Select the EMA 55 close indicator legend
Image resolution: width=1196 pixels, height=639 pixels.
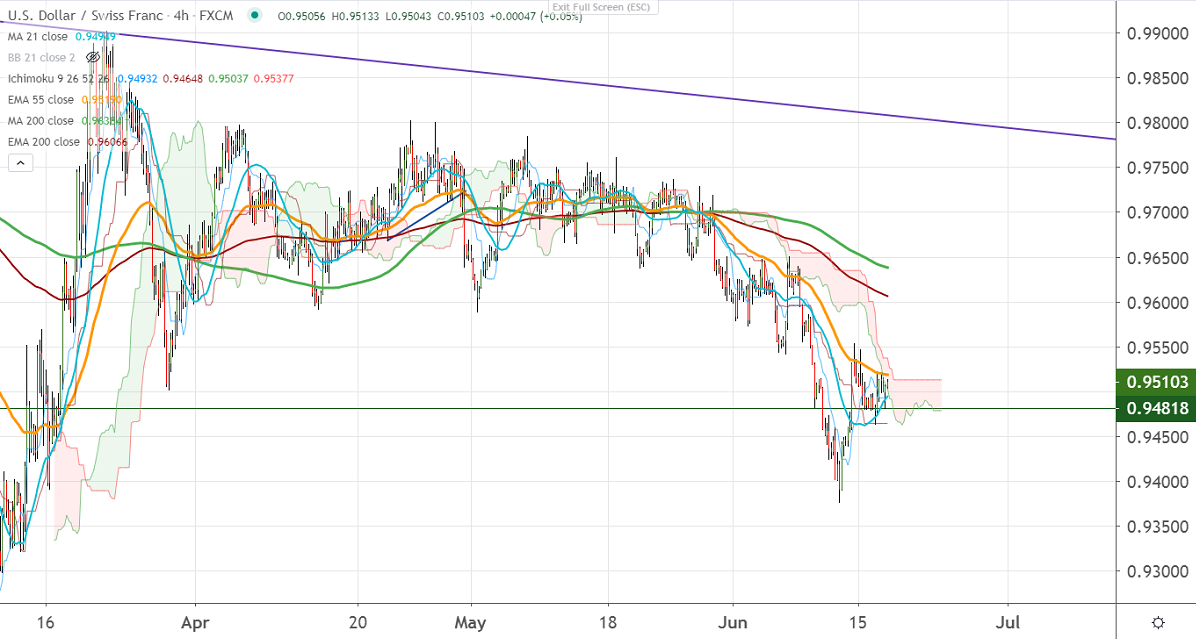41,100
